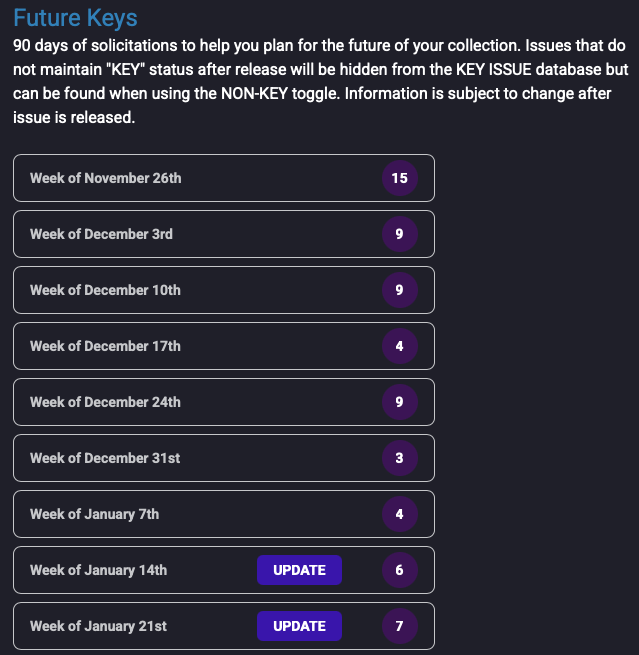
Task: Expand the Week of January 14th row
Action: (98, 570)
